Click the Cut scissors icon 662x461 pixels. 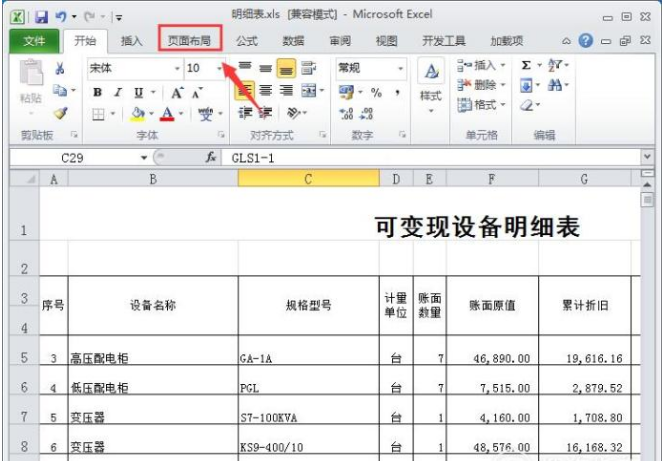60,68
